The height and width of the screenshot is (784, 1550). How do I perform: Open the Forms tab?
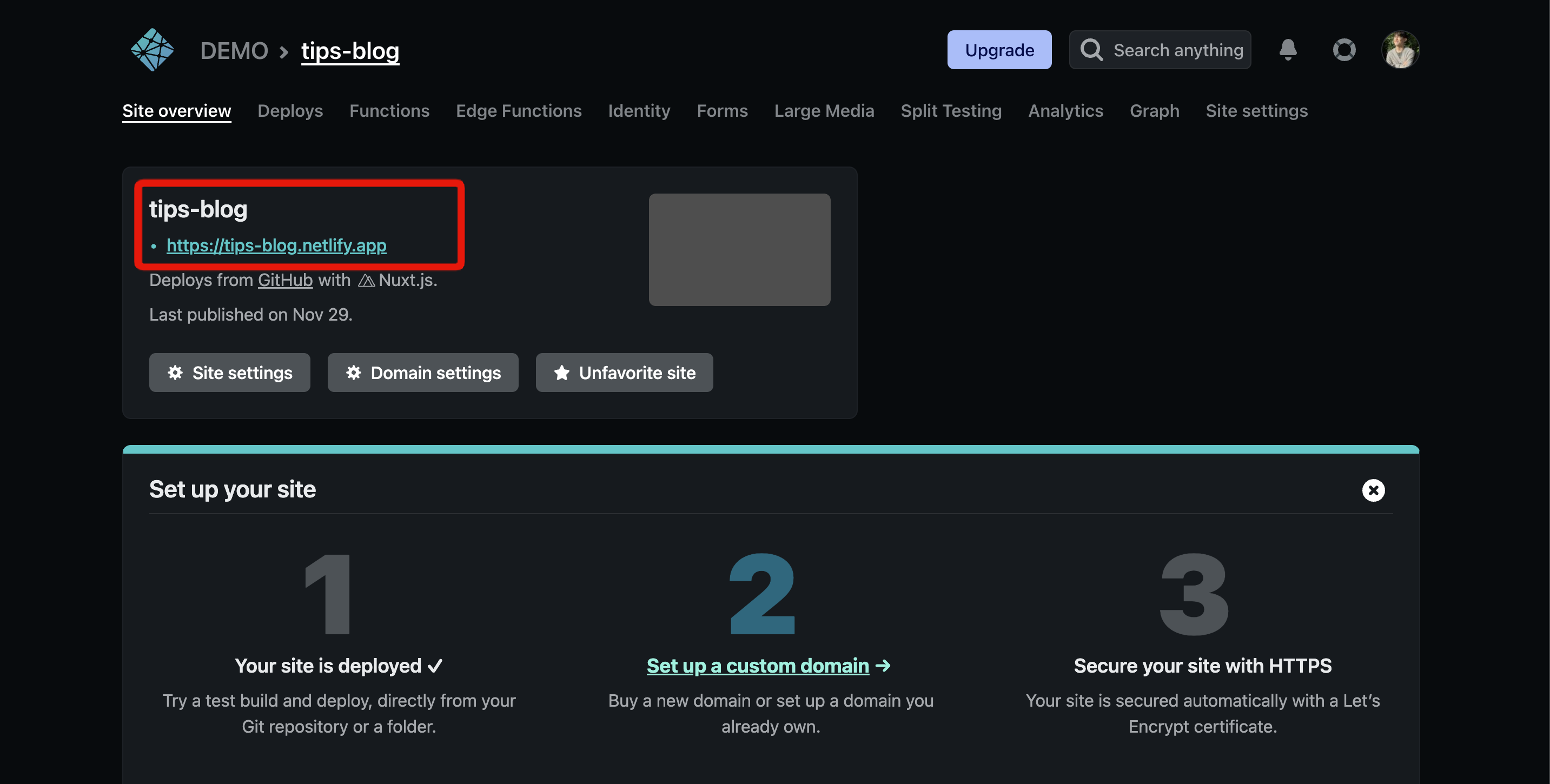(x=722, y=111)
